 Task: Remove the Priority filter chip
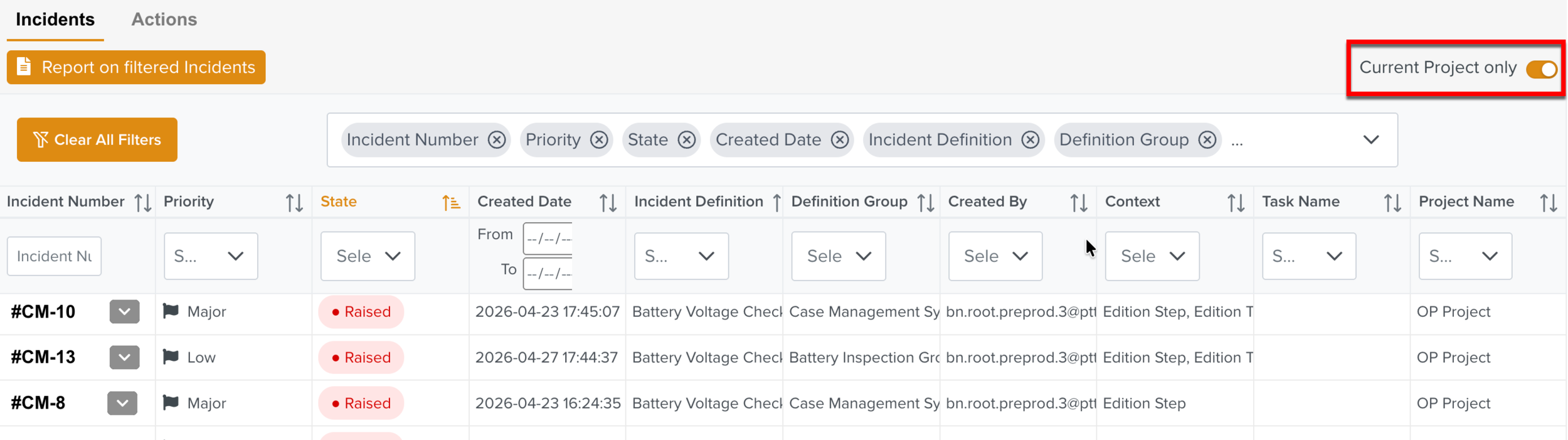(599, 139)
